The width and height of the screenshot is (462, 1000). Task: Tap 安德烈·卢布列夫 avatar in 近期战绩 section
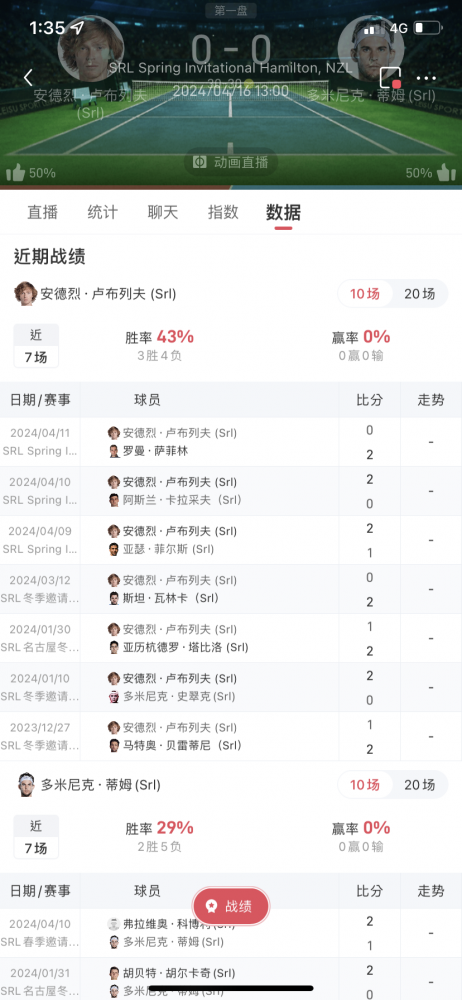[x=26, y=293]
